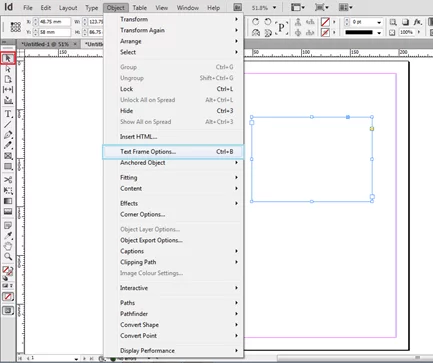Choose Insert HTML from Object menu
The image size is (433, 363).
(173, 137)
